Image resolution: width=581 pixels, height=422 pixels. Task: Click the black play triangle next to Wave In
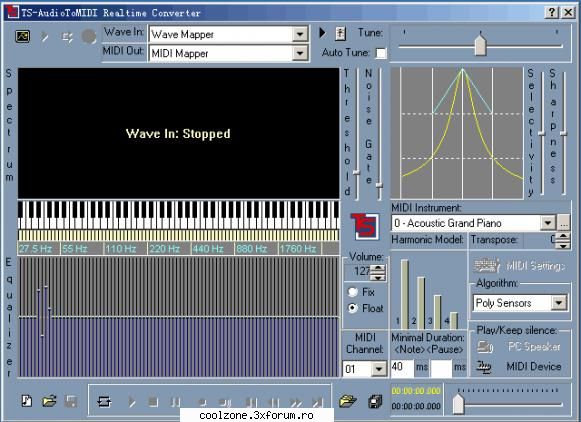[322, 33]
